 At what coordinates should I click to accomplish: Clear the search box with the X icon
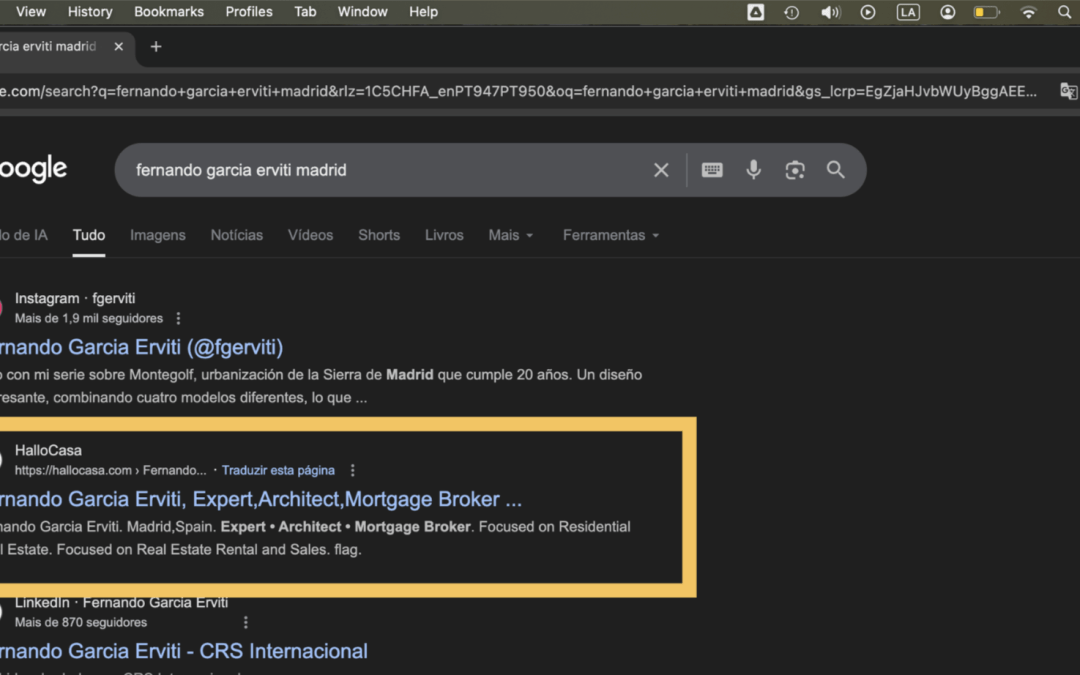click(661, 170)
